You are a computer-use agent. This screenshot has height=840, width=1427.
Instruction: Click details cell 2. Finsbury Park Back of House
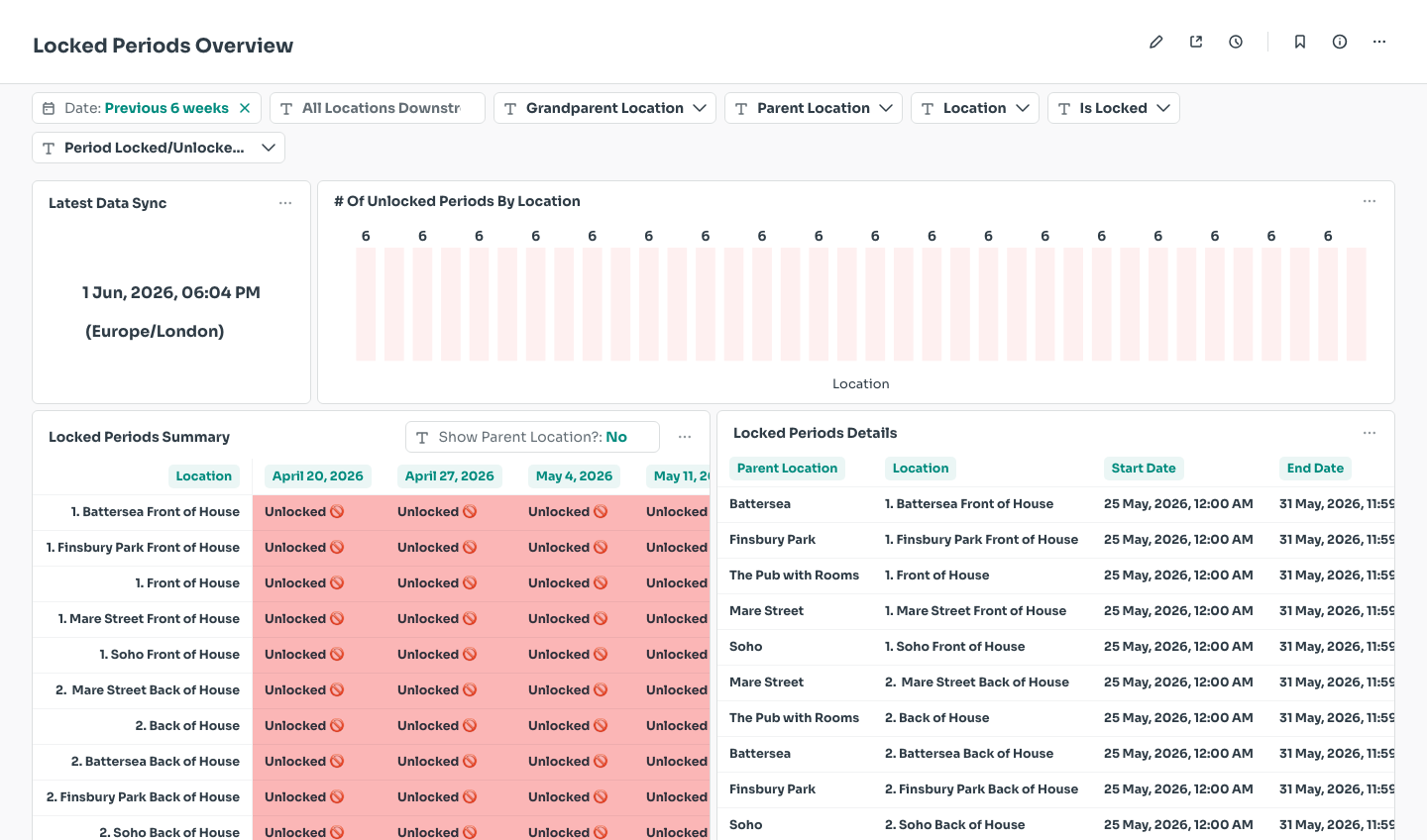[x=981, y=789]
